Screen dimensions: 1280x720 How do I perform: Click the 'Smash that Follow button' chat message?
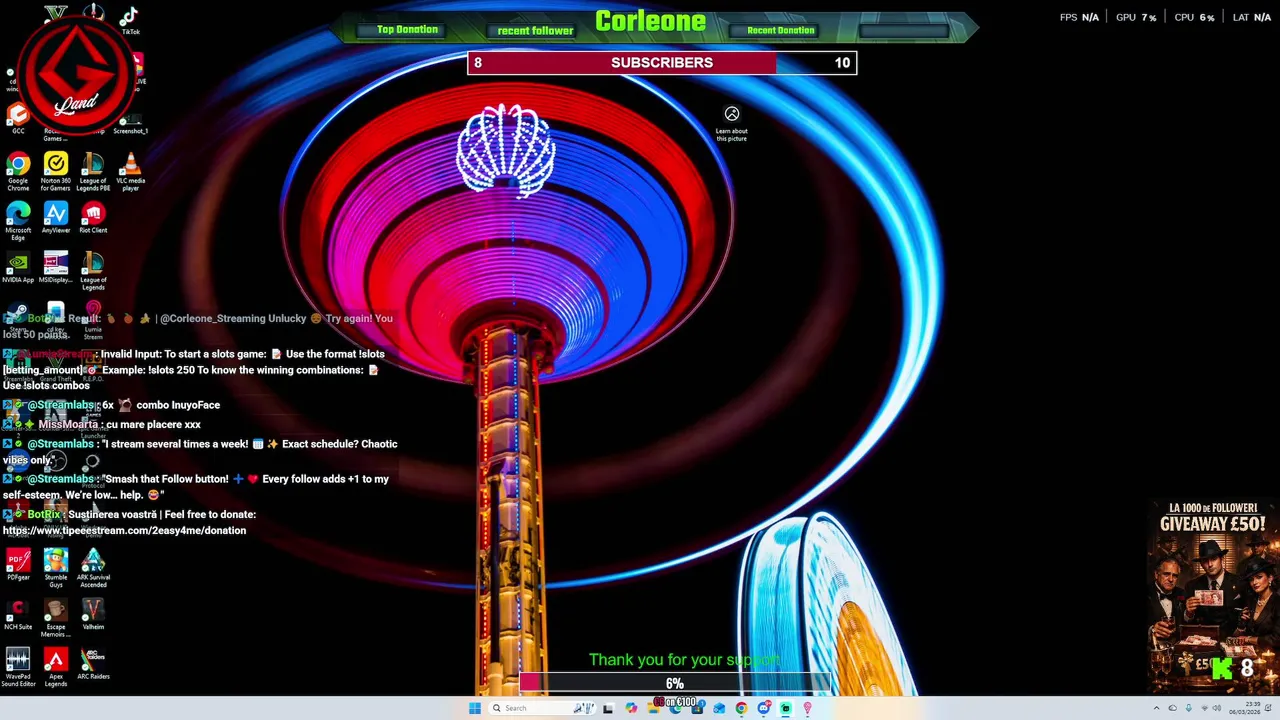click(x=195, y=487)
